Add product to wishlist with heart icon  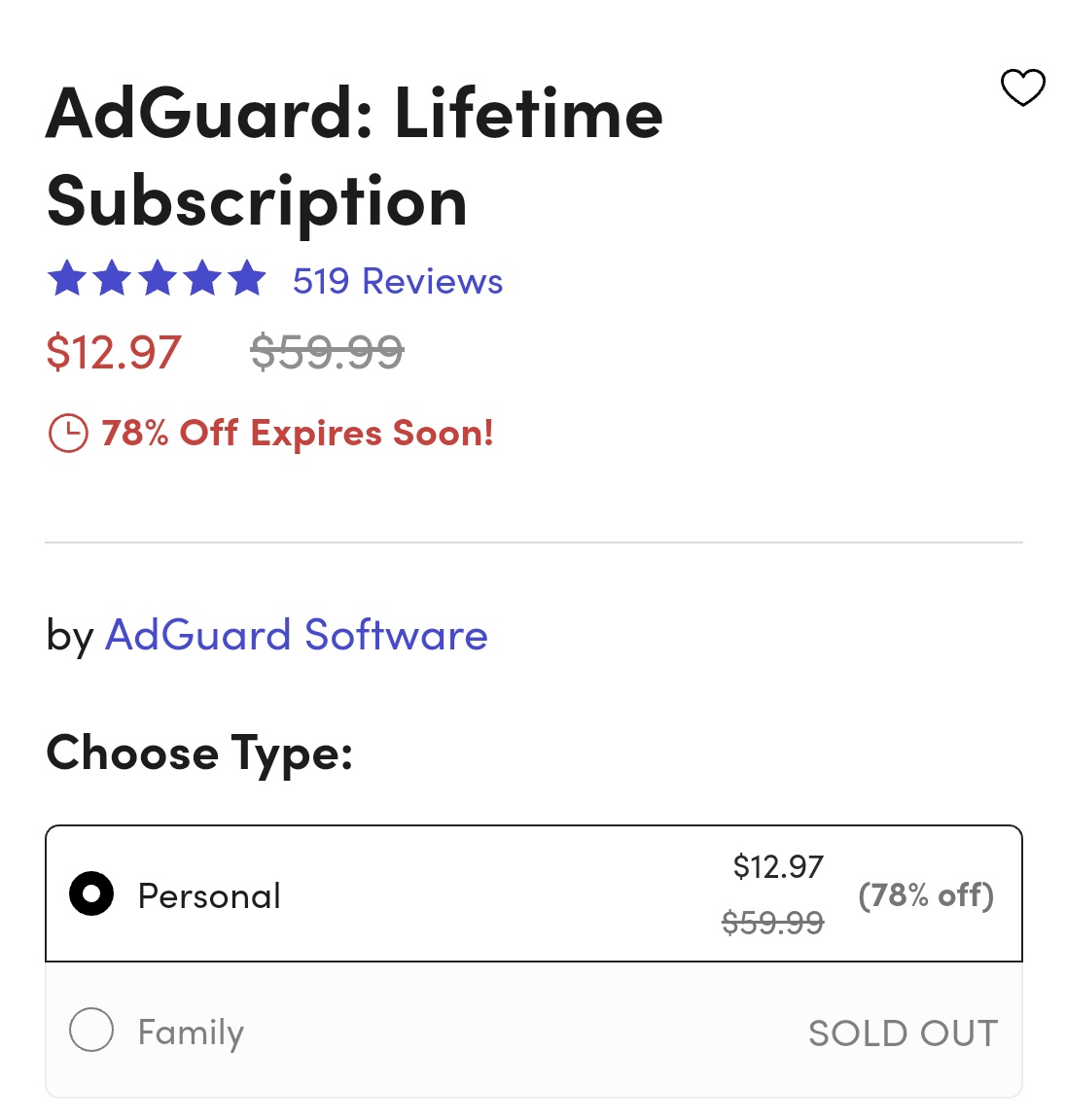(x=1022, y=87)
